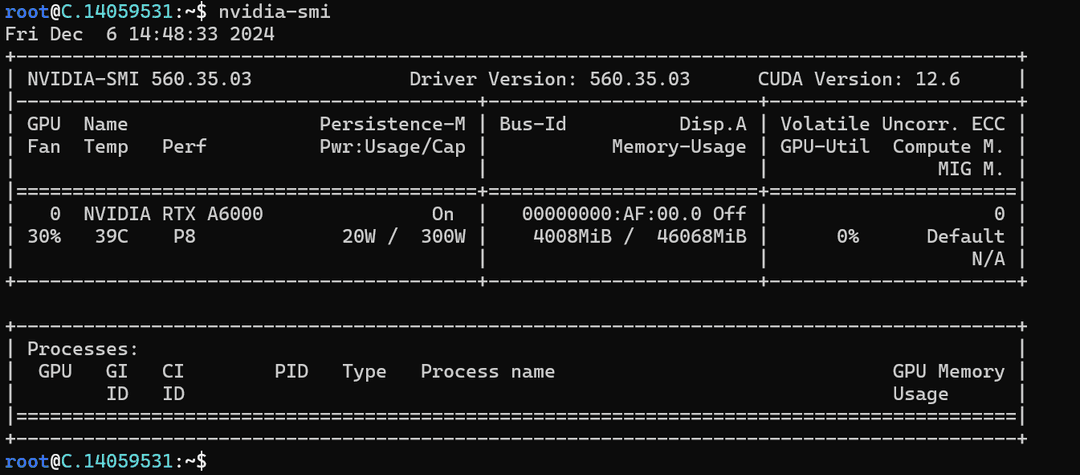Click the Disp.A column header
The image size is (1080, 475).
point(713,124)
